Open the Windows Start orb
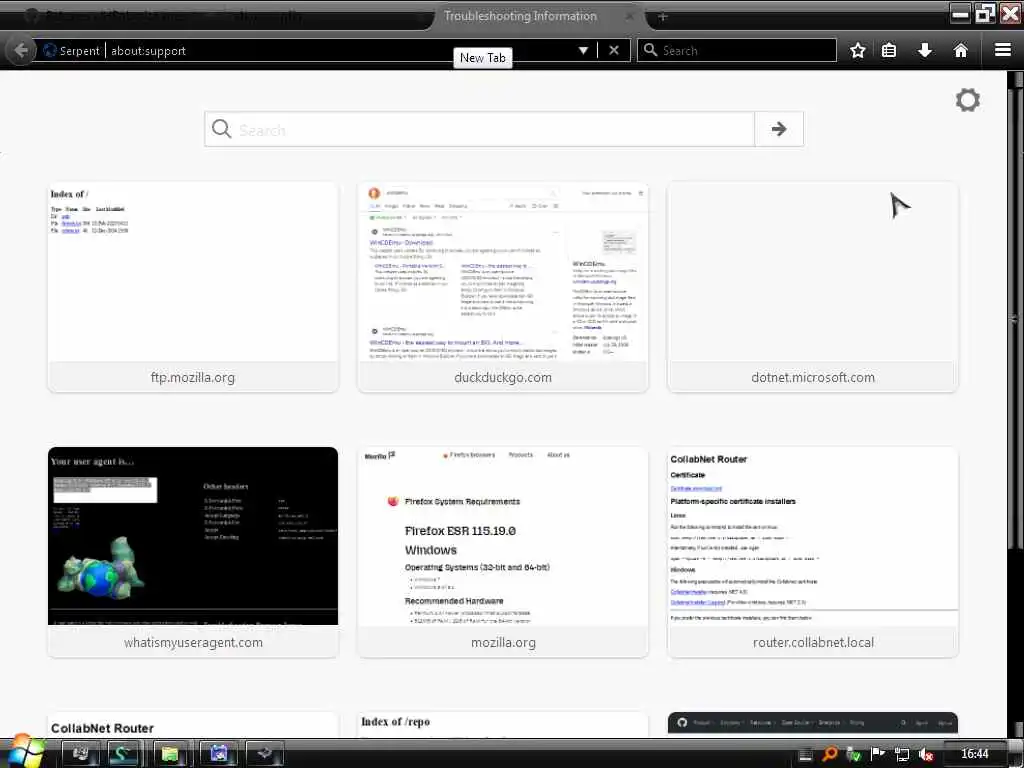This screenshot has width=1024, height=768. click(x=24, y=752)
